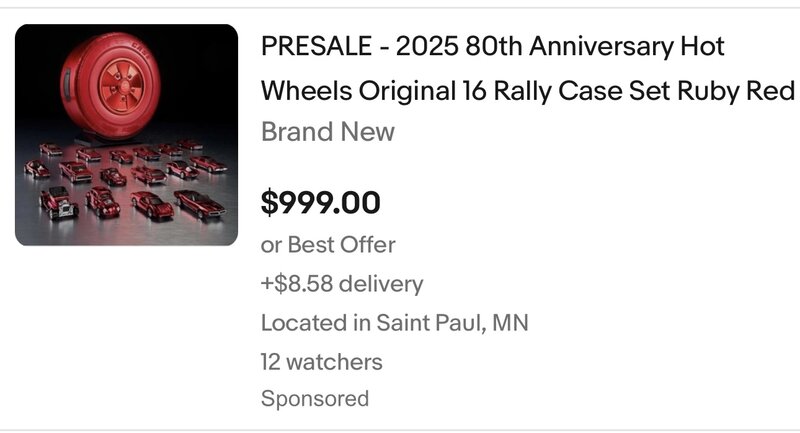Click the "12 watchers" count
The width and height of the screenshot is (800, 433).
pyautogui.click(x=321, y=361)
